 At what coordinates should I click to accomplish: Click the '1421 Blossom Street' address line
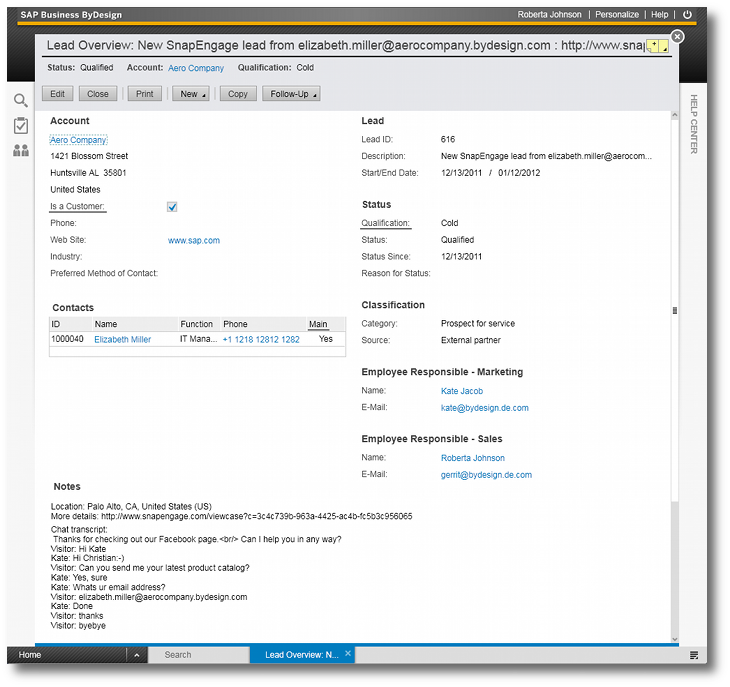coord(89,156)
